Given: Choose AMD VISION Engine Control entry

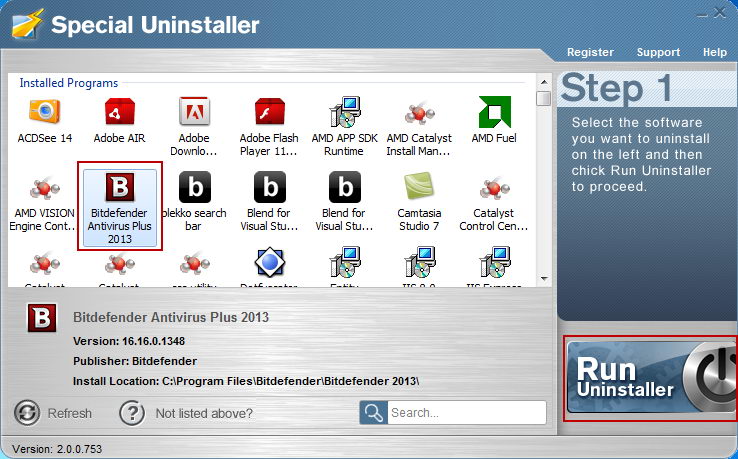Looking at the screenshot, I should point(45,188).
